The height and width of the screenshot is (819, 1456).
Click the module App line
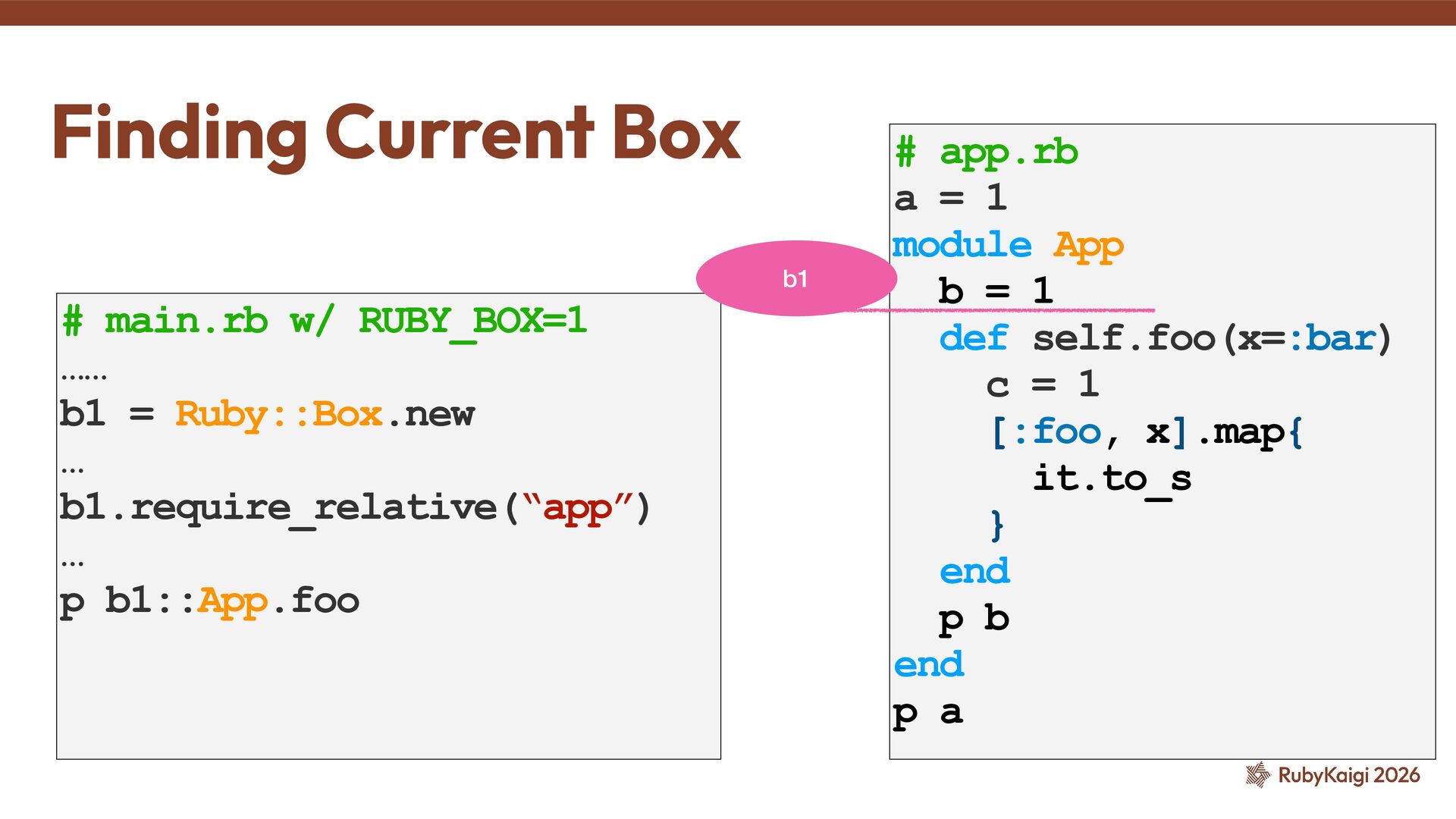click(x=1007, y=246)
